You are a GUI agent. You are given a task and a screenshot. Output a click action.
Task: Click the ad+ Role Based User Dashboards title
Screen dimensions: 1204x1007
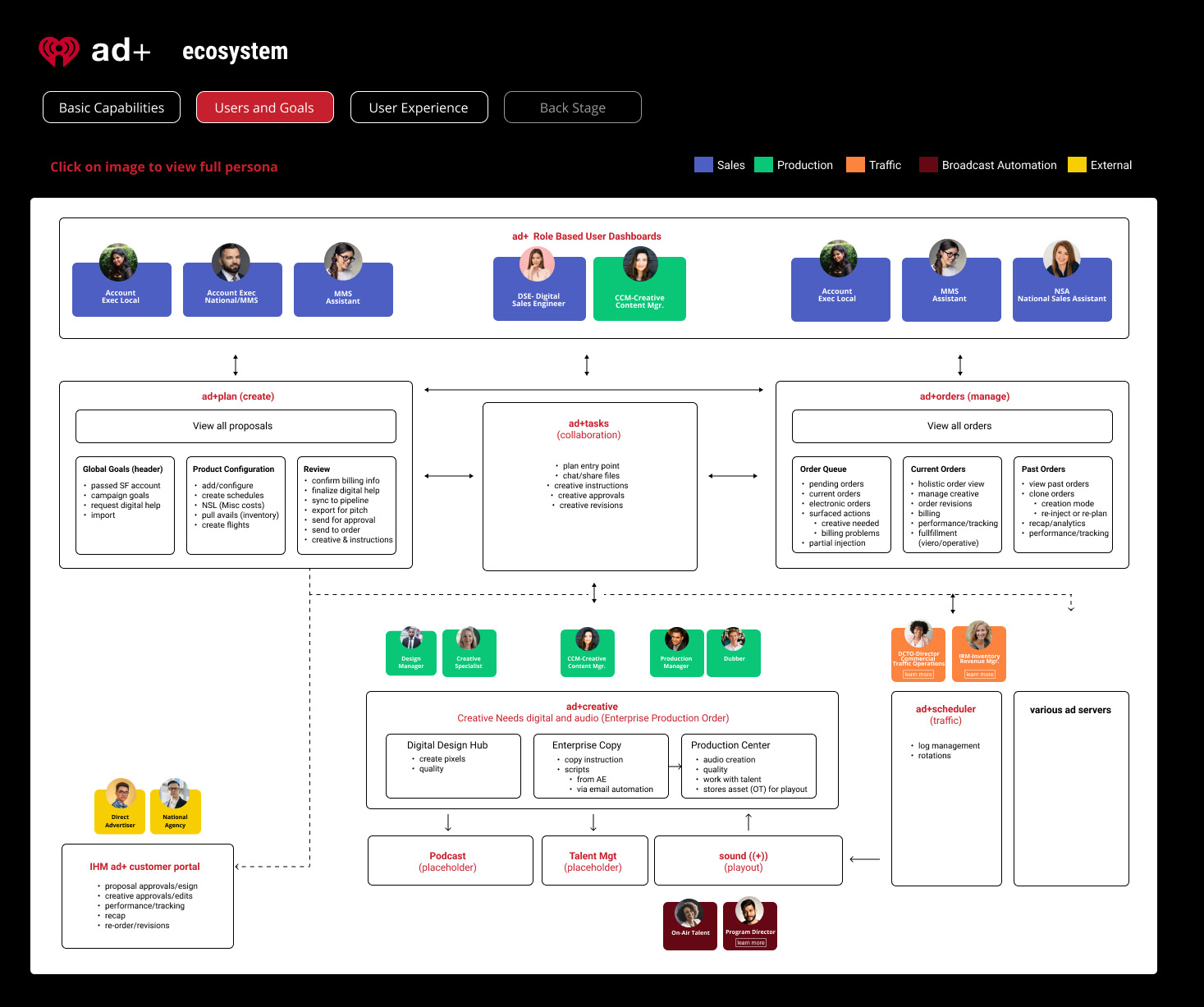coord(587,236)
